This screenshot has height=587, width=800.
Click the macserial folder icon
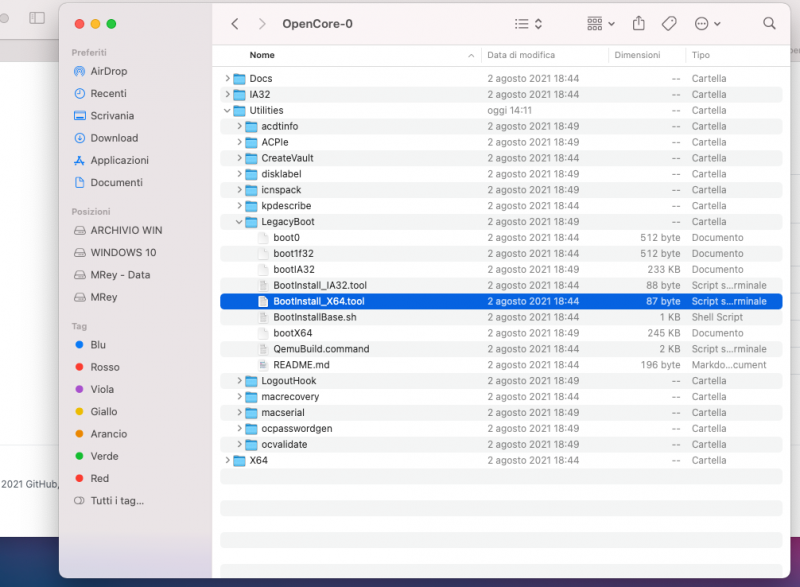[252, 413]
